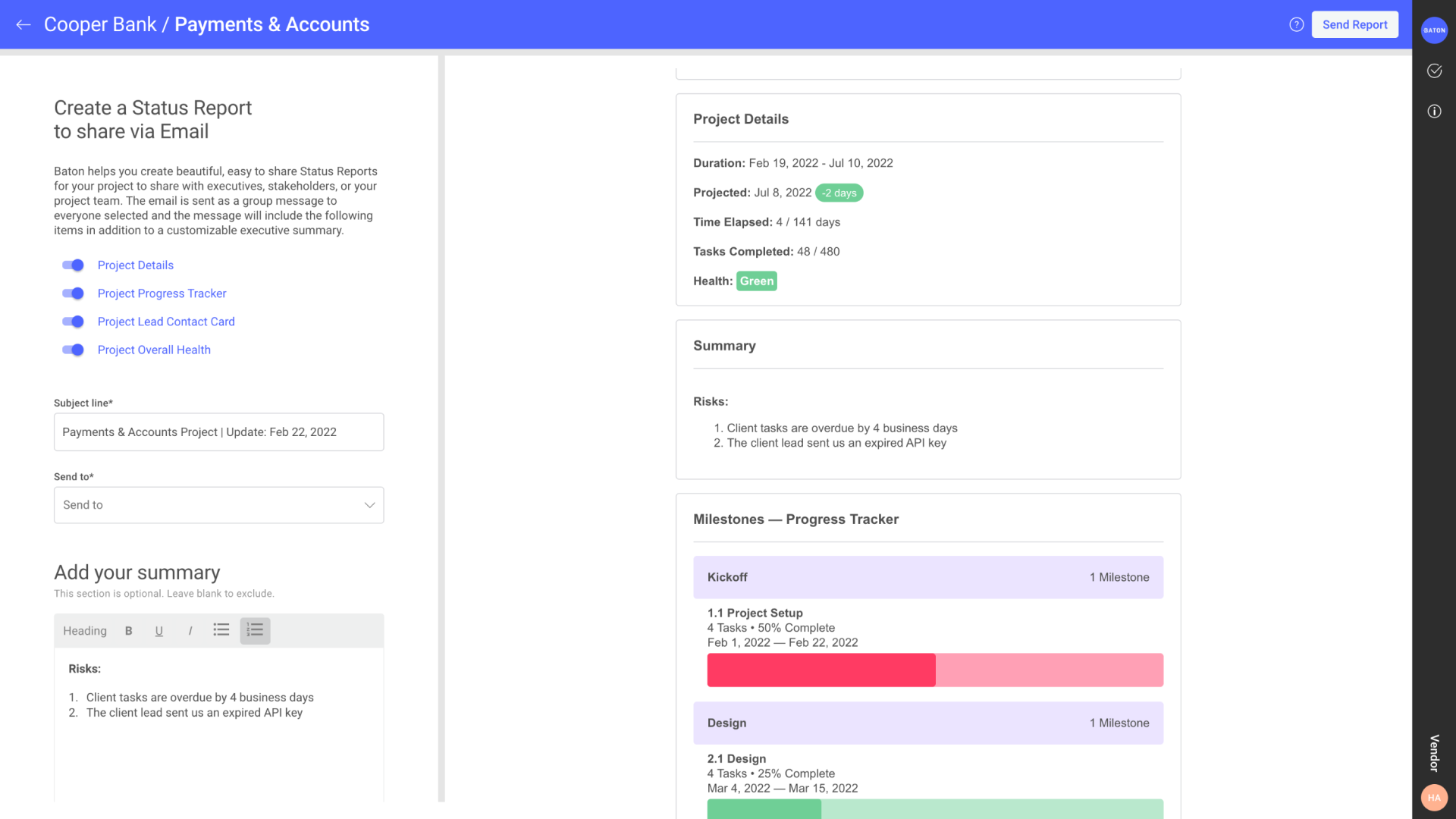Toggle Project Overall Health off
This screenshot has width=1456, height=819.
pyautogui.click(x=73, y=350)
